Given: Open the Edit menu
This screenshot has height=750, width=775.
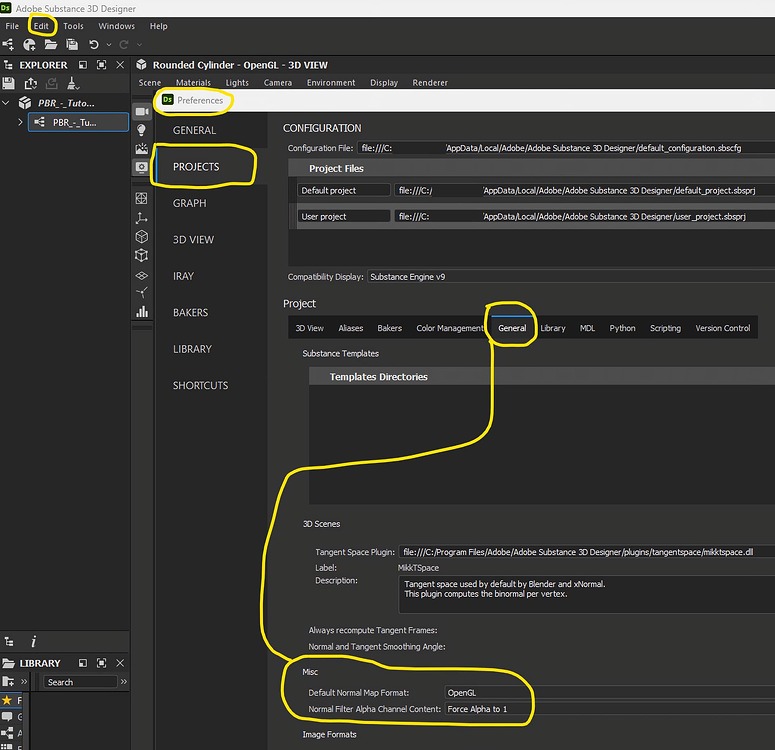Looking at the screenshot, I should (x=41, y=26).
